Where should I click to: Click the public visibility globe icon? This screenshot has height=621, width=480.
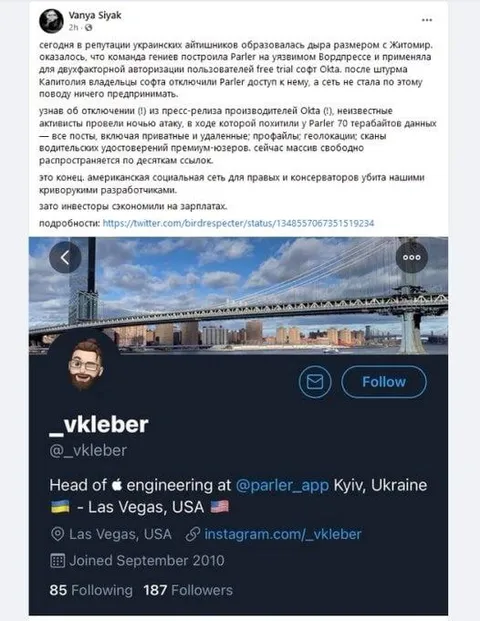(89, 28)
